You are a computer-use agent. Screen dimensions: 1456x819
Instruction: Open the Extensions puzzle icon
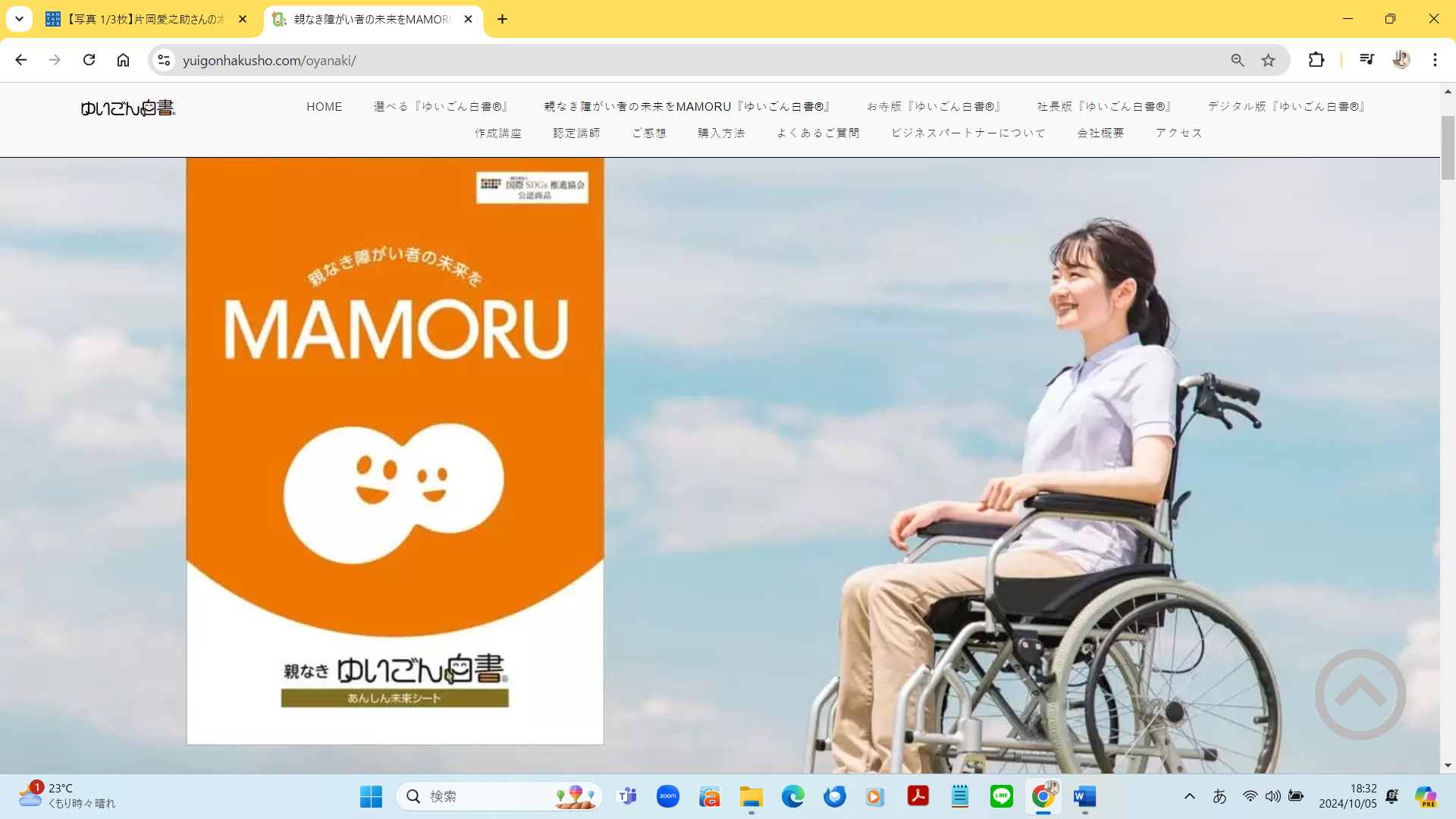(1316, 60)
